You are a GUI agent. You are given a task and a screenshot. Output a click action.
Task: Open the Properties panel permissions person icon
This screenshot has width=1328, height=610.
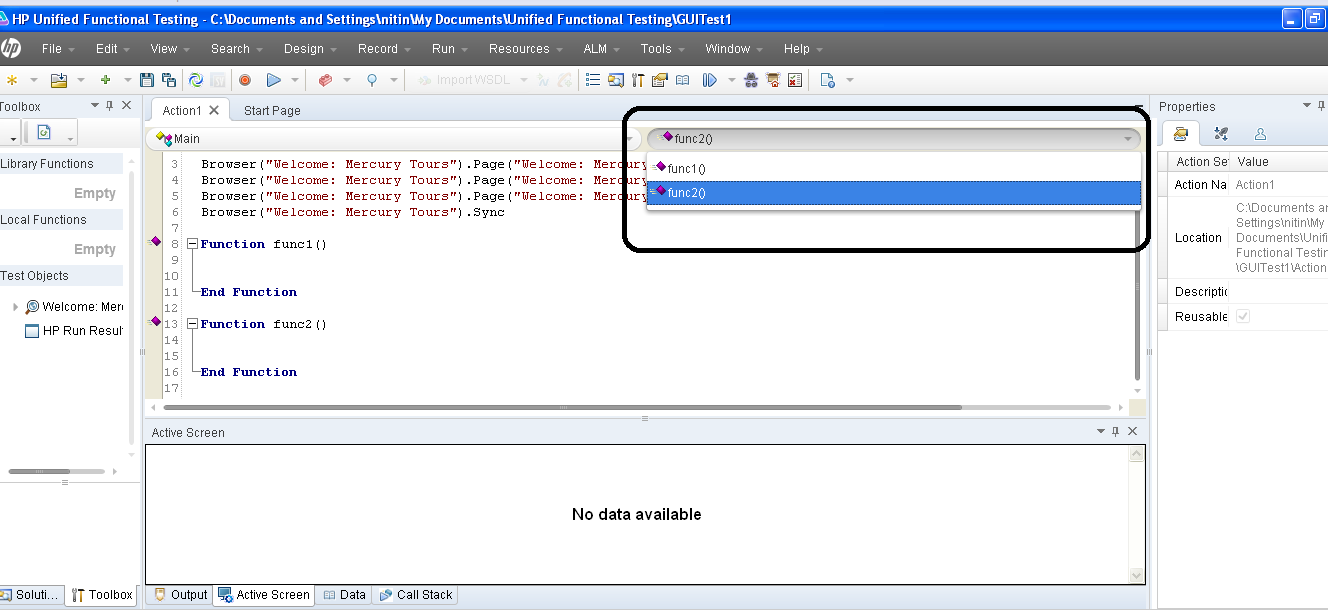(1260, 132)
